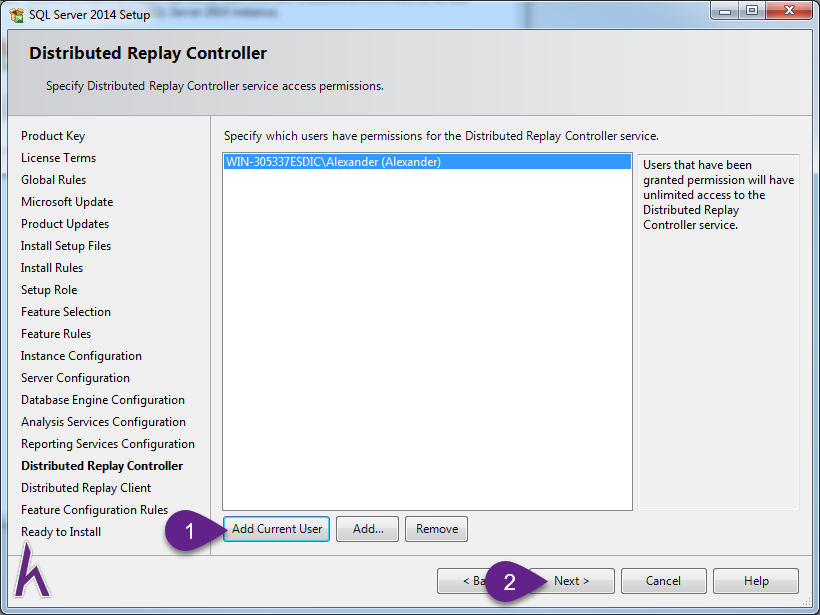Select Feature Selection step in sidebar
Image resolution: width=820 pixels, height=615 pixels.
click(66, 312)
